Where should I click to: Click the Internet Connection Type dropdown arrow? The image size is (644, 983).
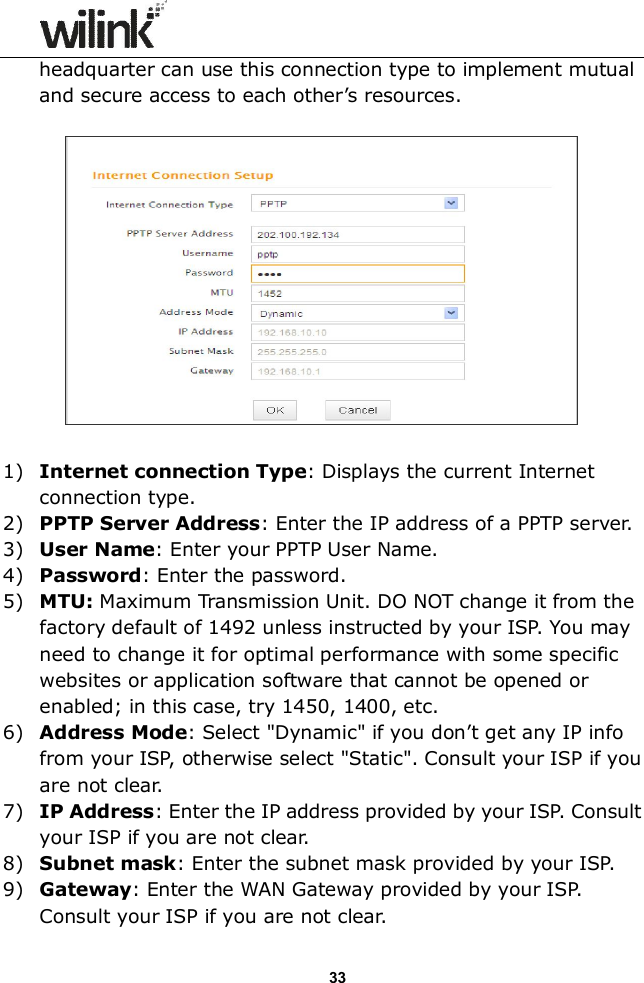pos(449,202)
